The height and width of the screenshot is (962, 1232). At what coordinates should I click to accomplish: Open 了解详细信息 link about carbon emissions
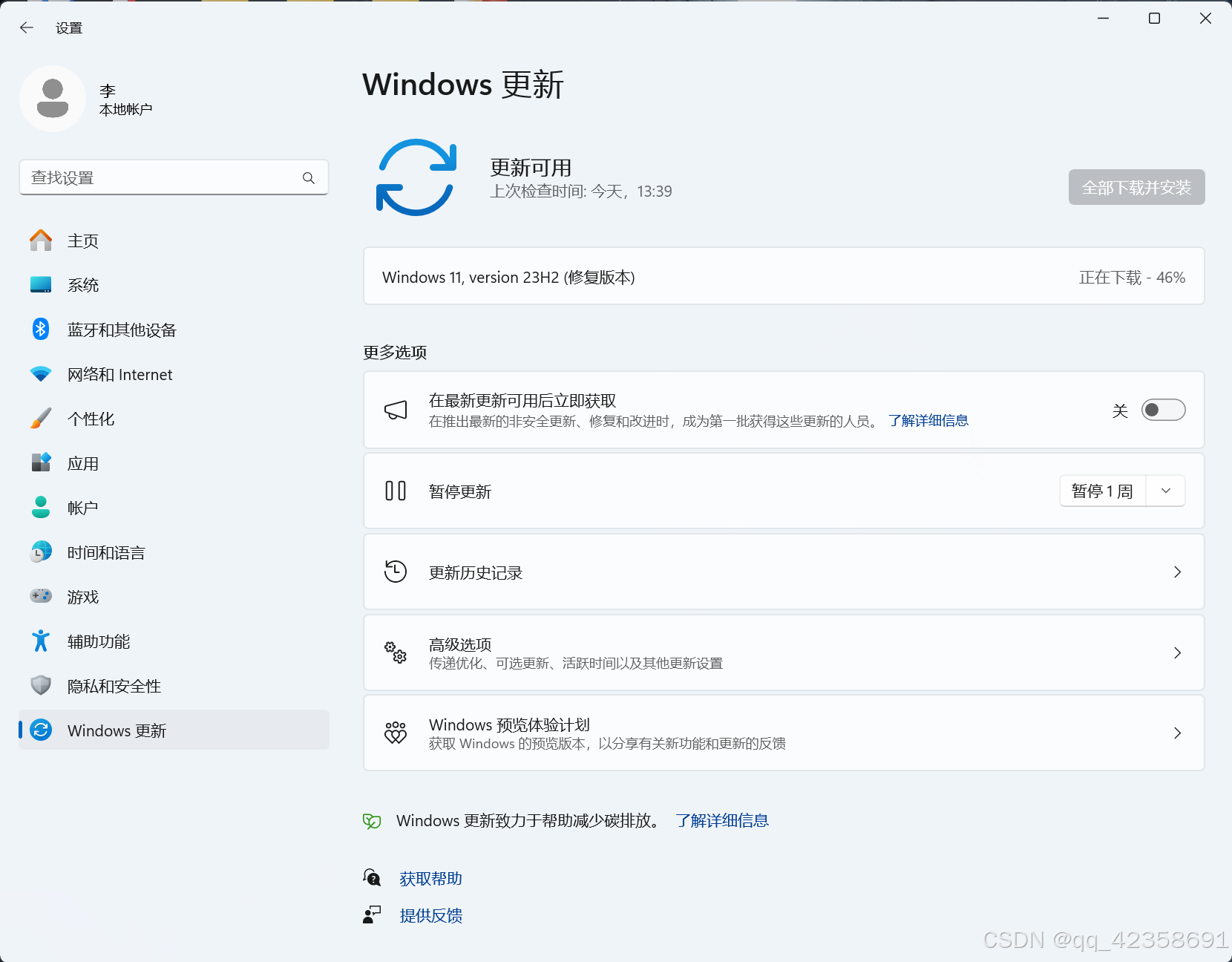click(x=722, y=820)
